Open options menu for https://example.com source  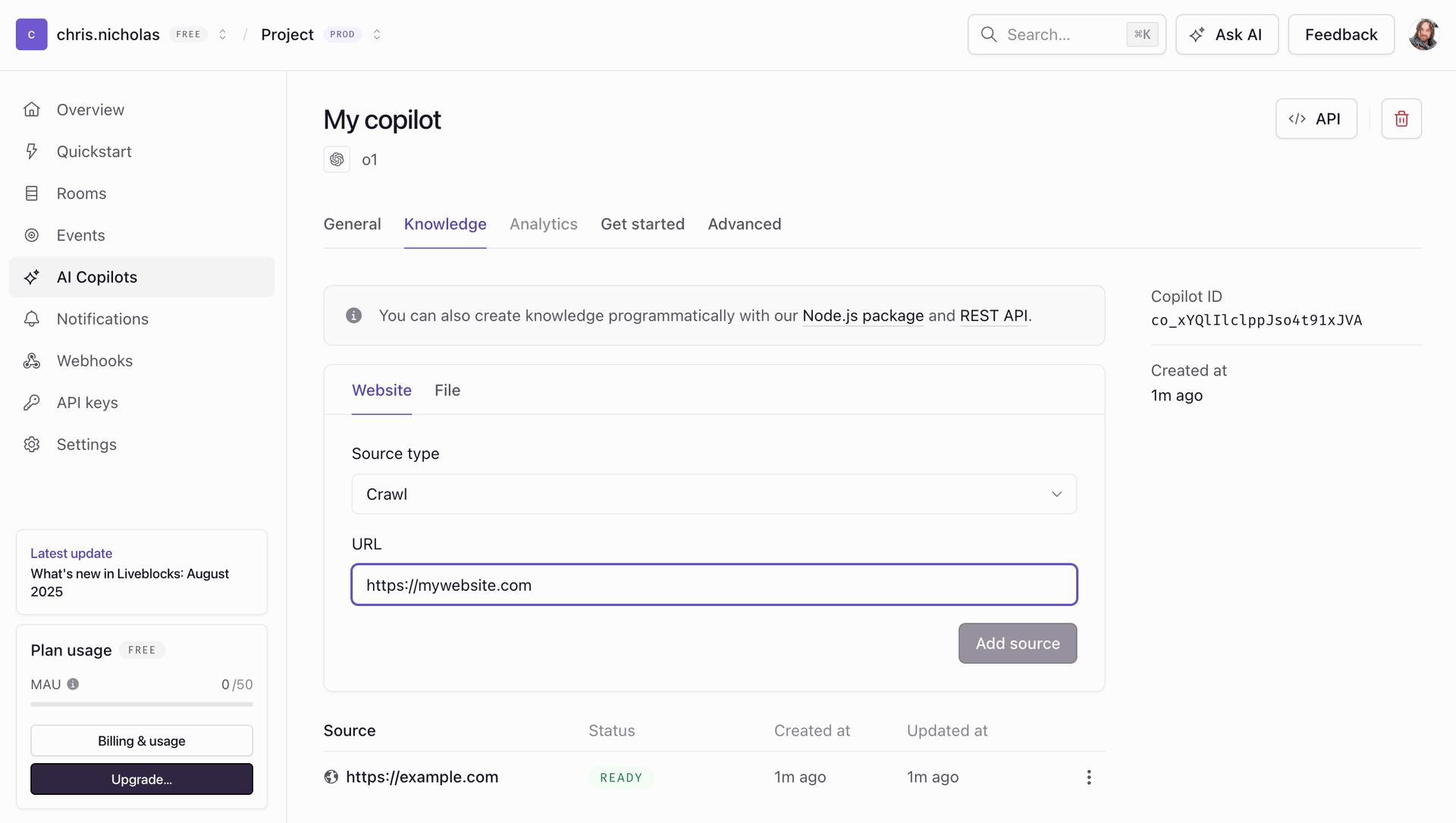(1089, 777)
